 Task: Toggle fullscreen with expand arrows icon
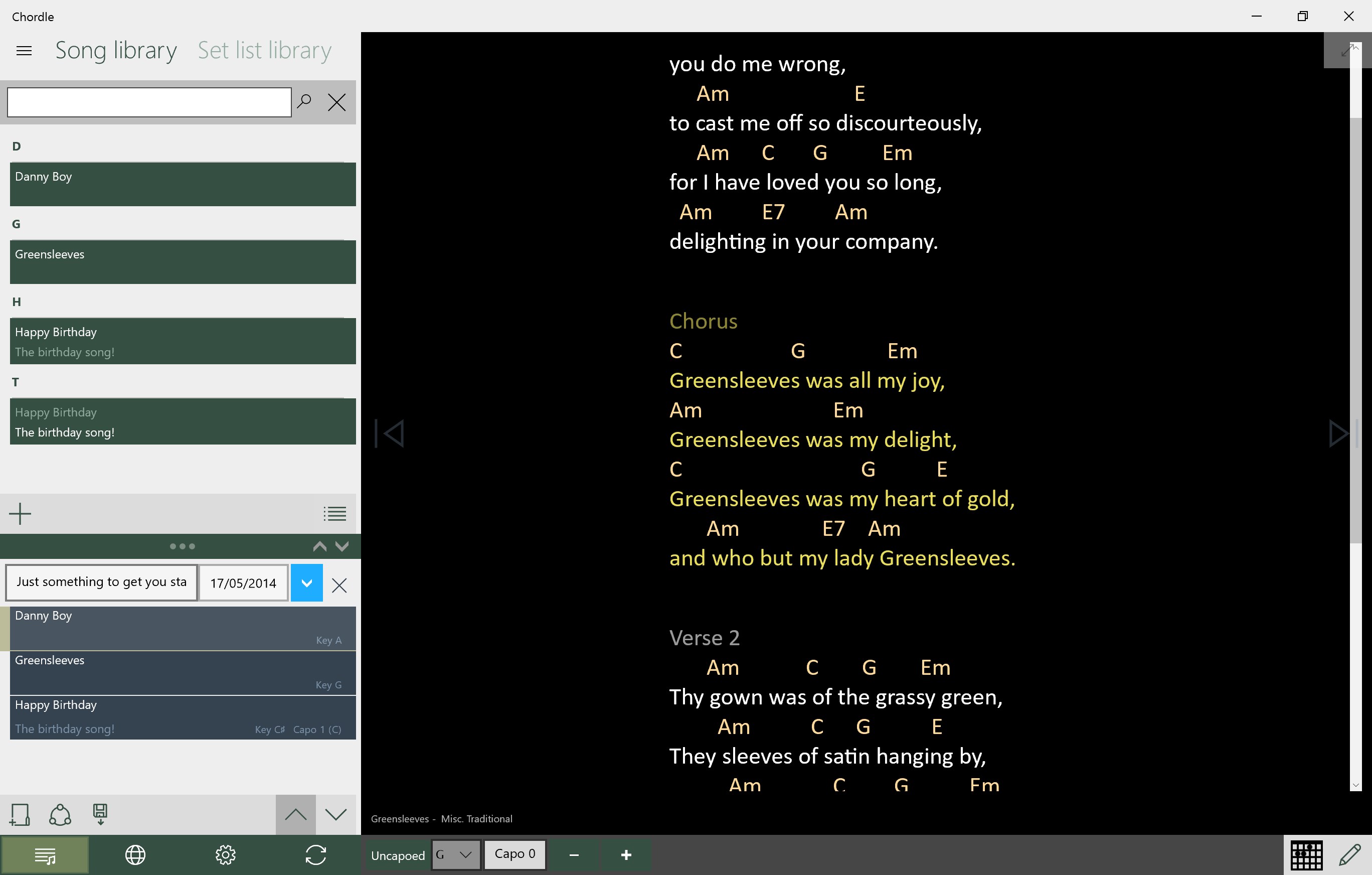pyautogui.click(x=1346, y=50)
